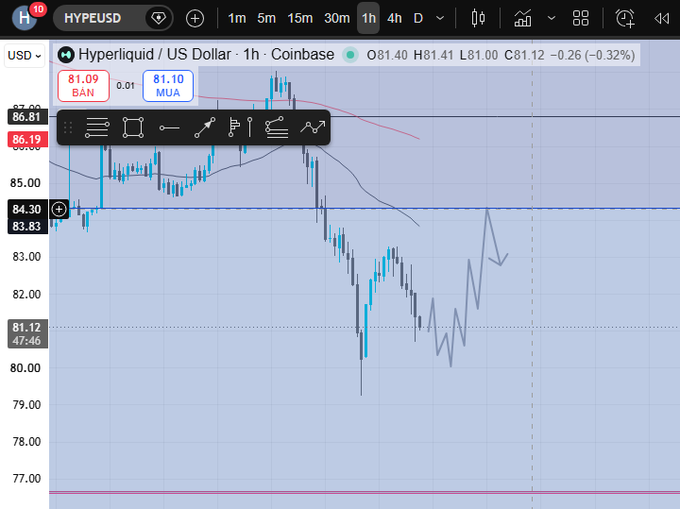Select the Fibonacci retracement tool
This screenshot has height=509, width=680.
(x=277, y=127)
